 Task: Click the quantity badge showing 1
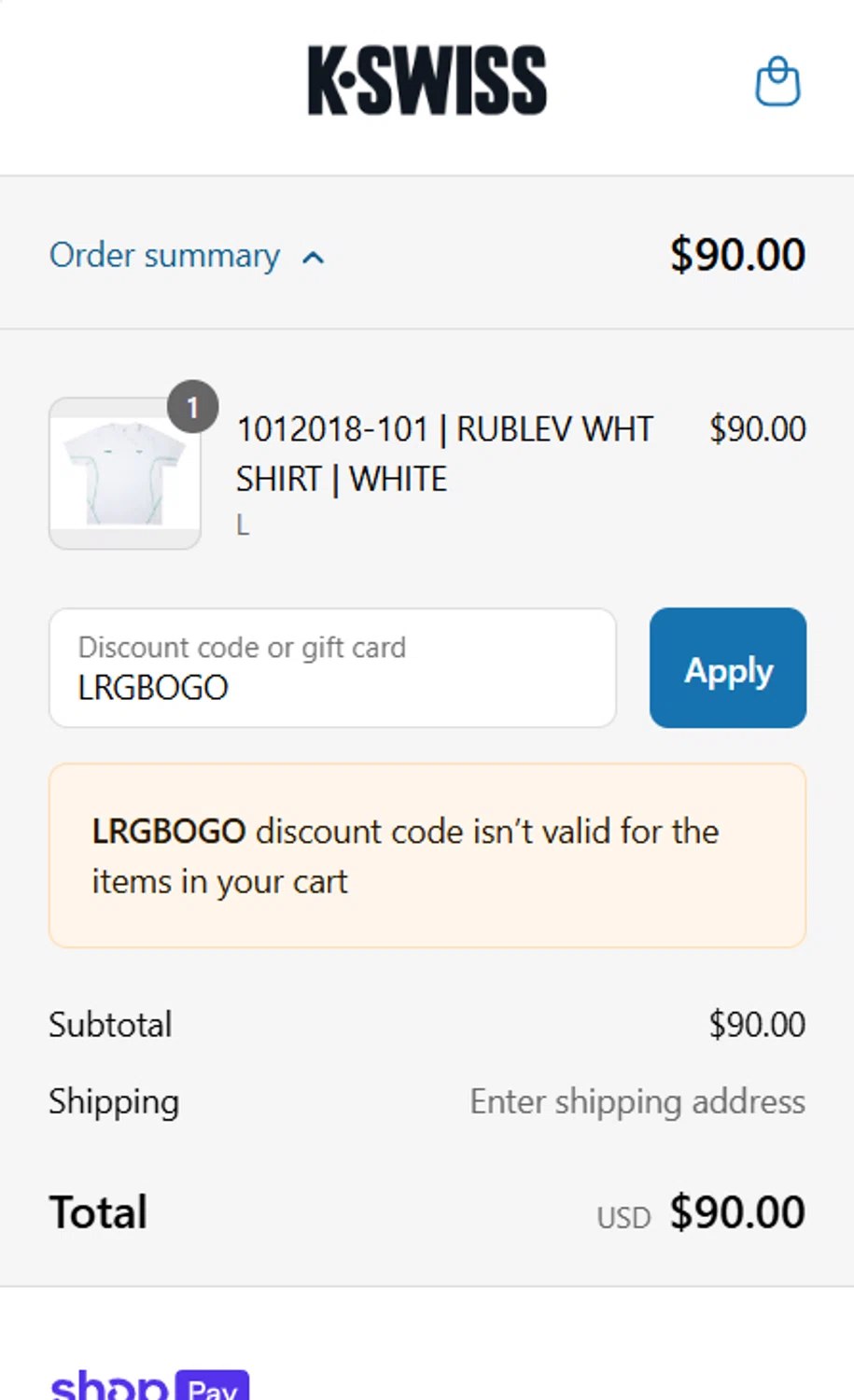(x=193, y=407)
